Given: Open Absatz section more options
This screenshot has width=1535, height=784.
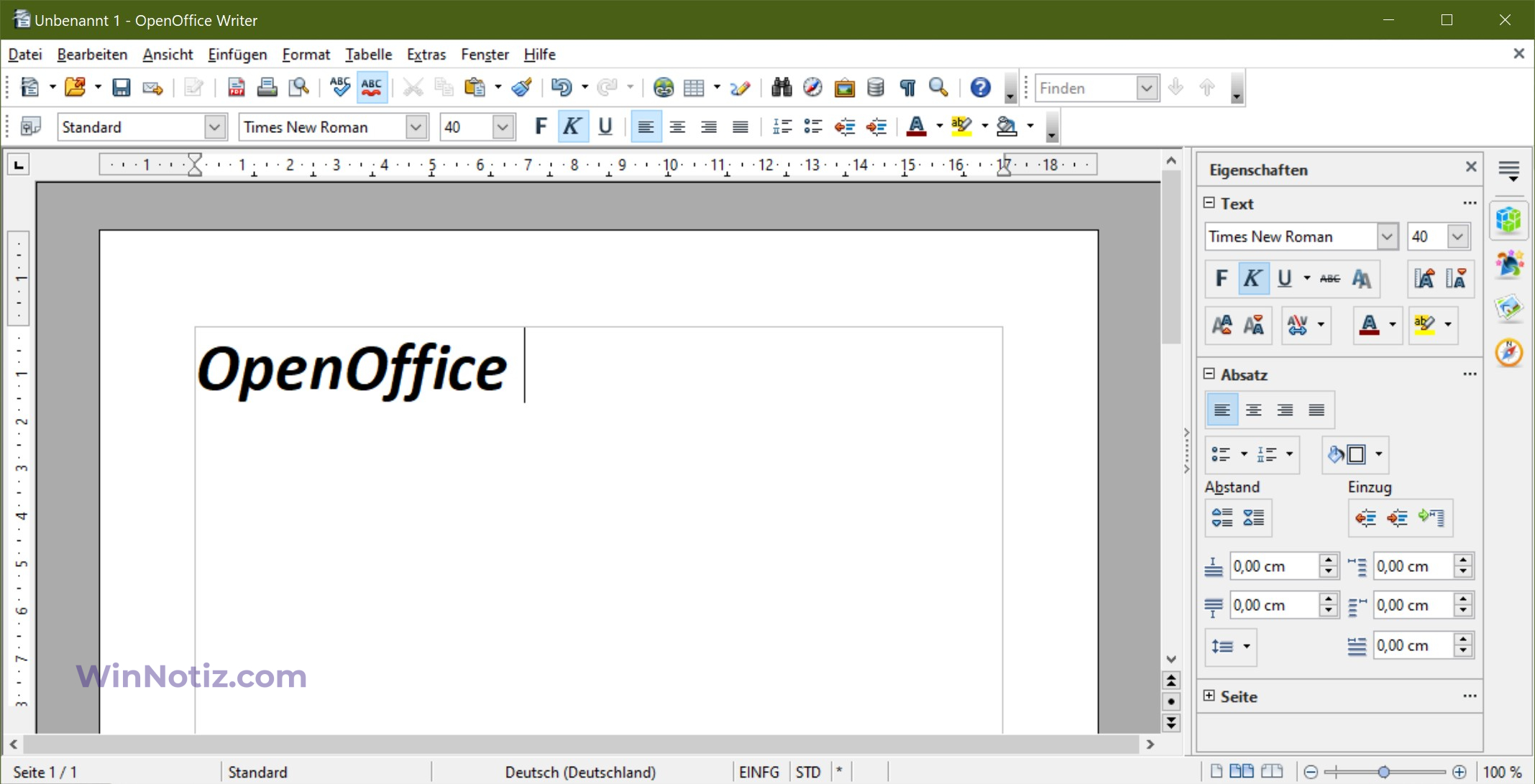Looking at the screenshot, I should 1470,374.
